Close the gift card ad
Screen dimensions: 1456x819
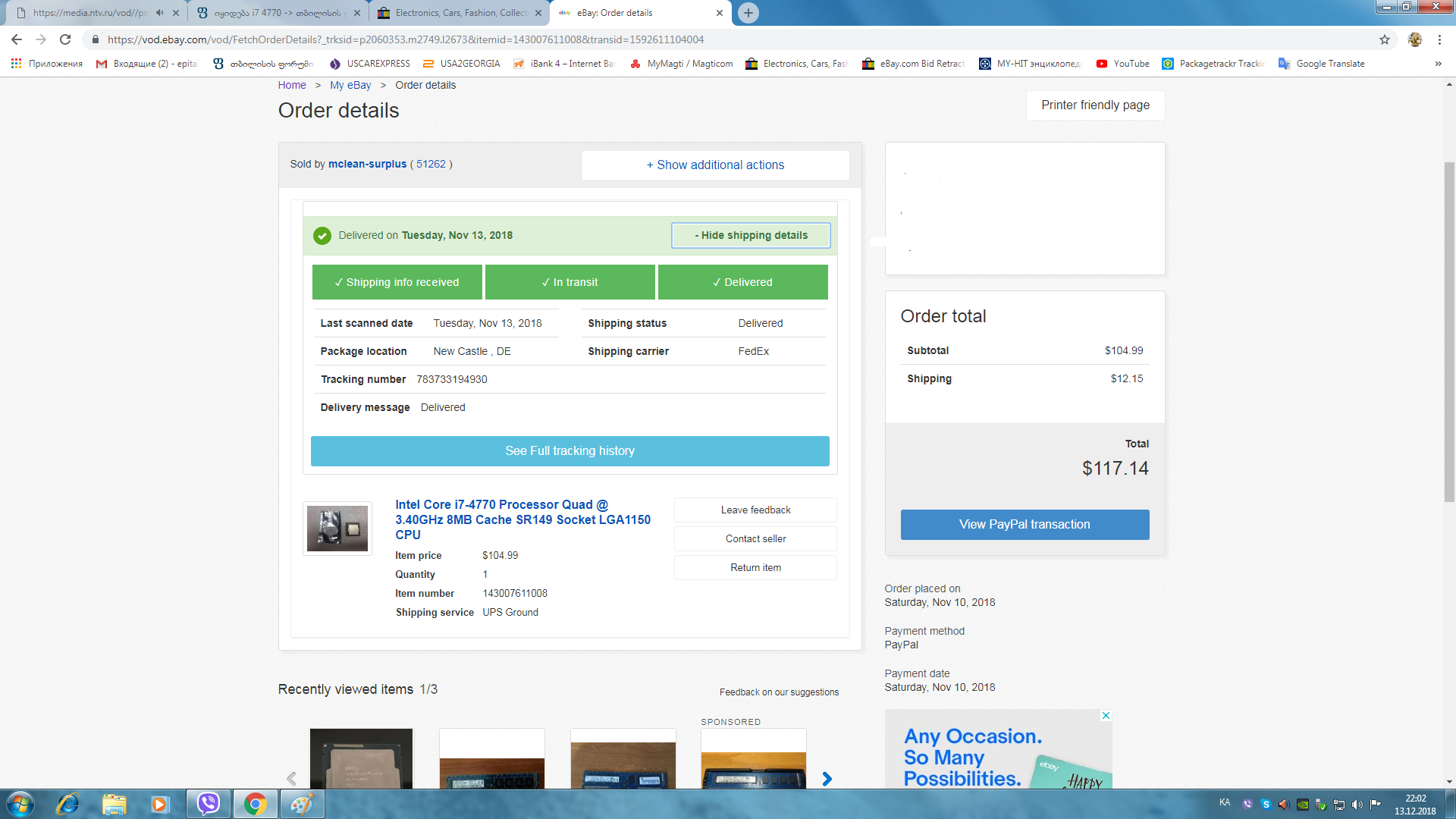[x=1106, y=715]
